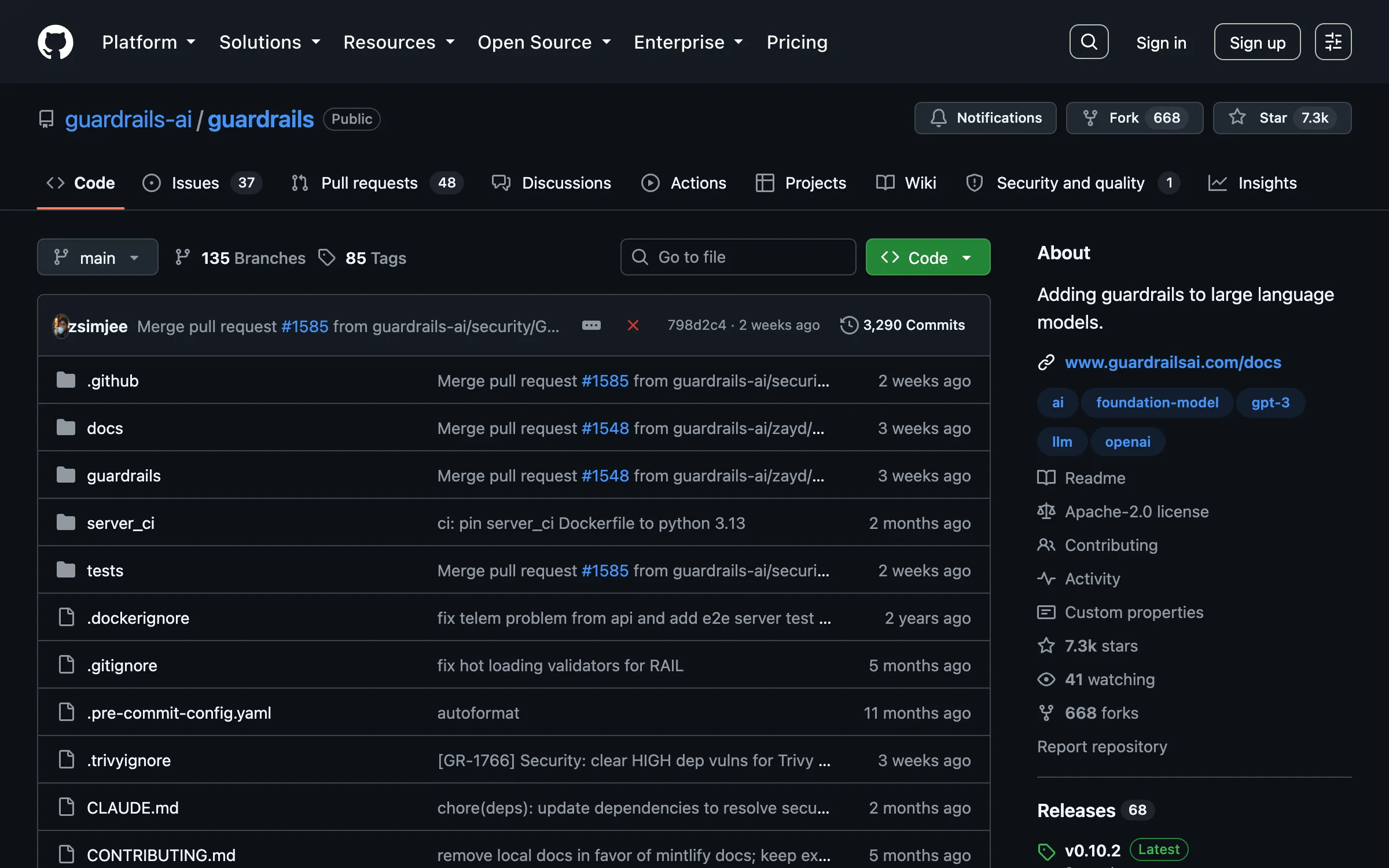This screenshot has height=868, width=1389.
Task: Click the green tag icon beside v0.10.2
Action: click(1046, 851)
